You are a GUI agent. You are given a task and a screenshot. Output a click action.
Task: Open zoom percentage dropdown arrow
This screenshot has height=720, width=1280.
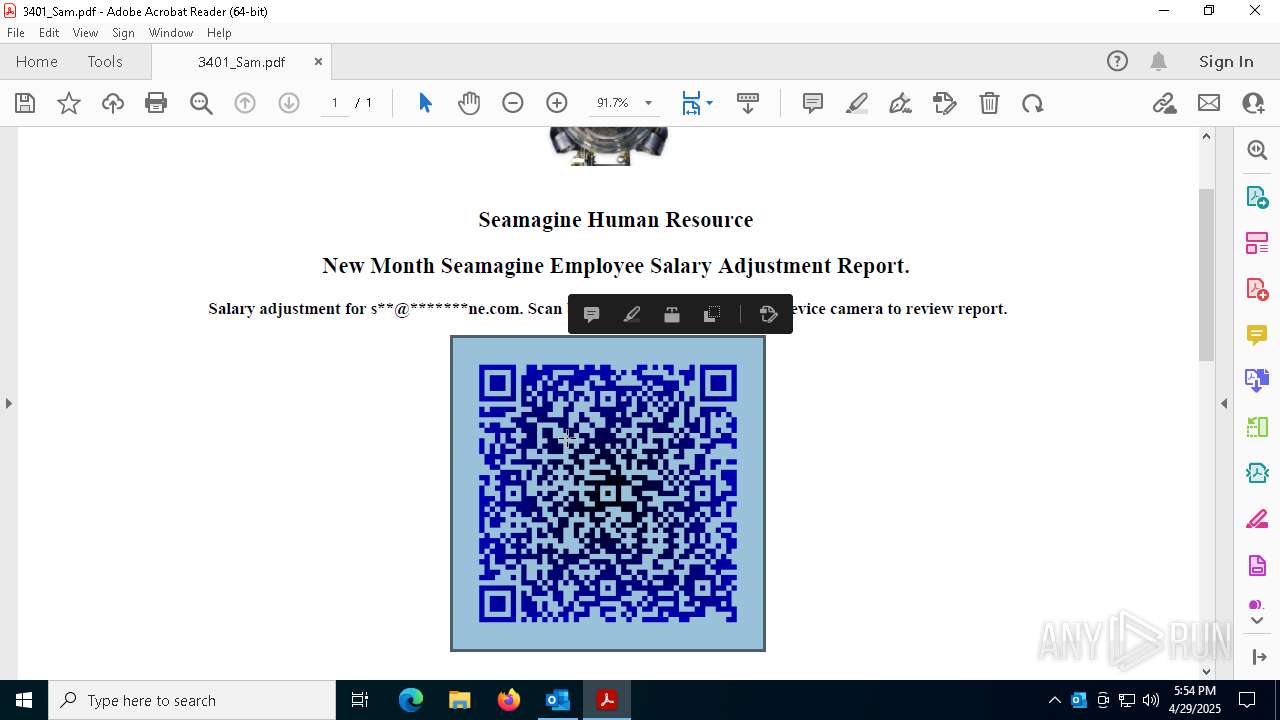648,103
